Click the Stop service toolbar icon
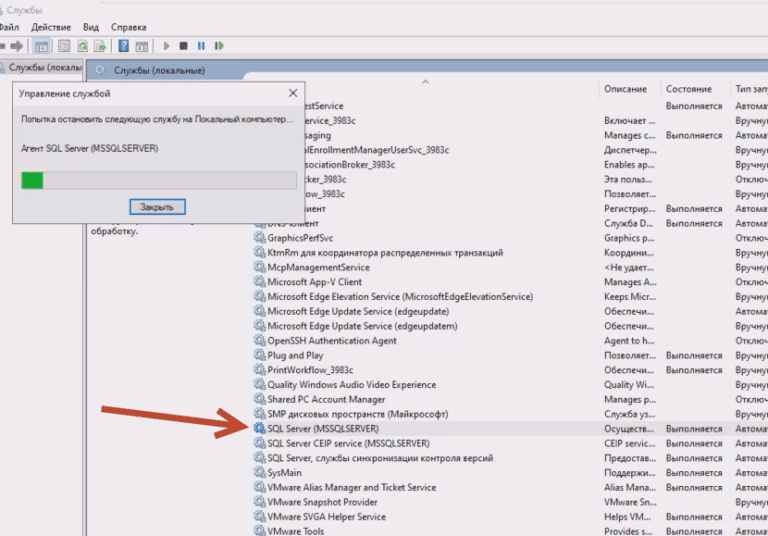Image resolution: width=768 pixels, height=536 pixels. pyautogui.click(x=183, y=46)
